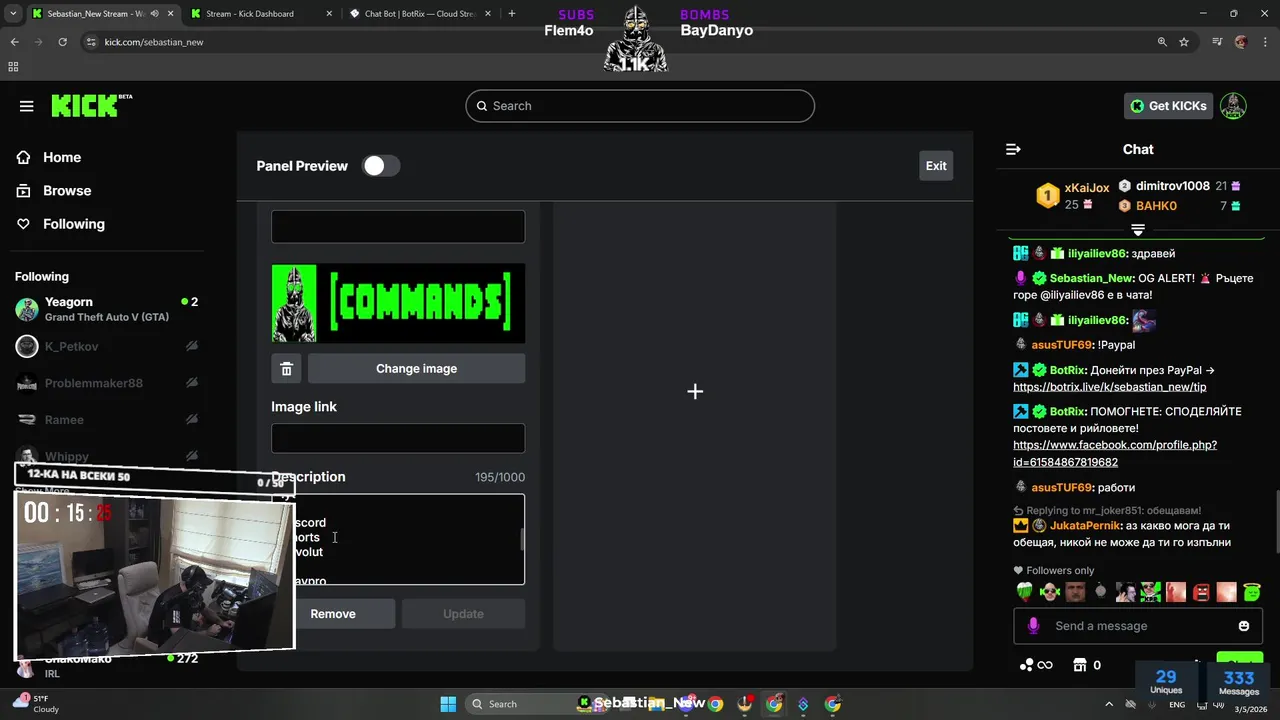This screenshot has height=720, width=1280.
Task: Open the browser tab search dropdown
Action: pos(13,14)
